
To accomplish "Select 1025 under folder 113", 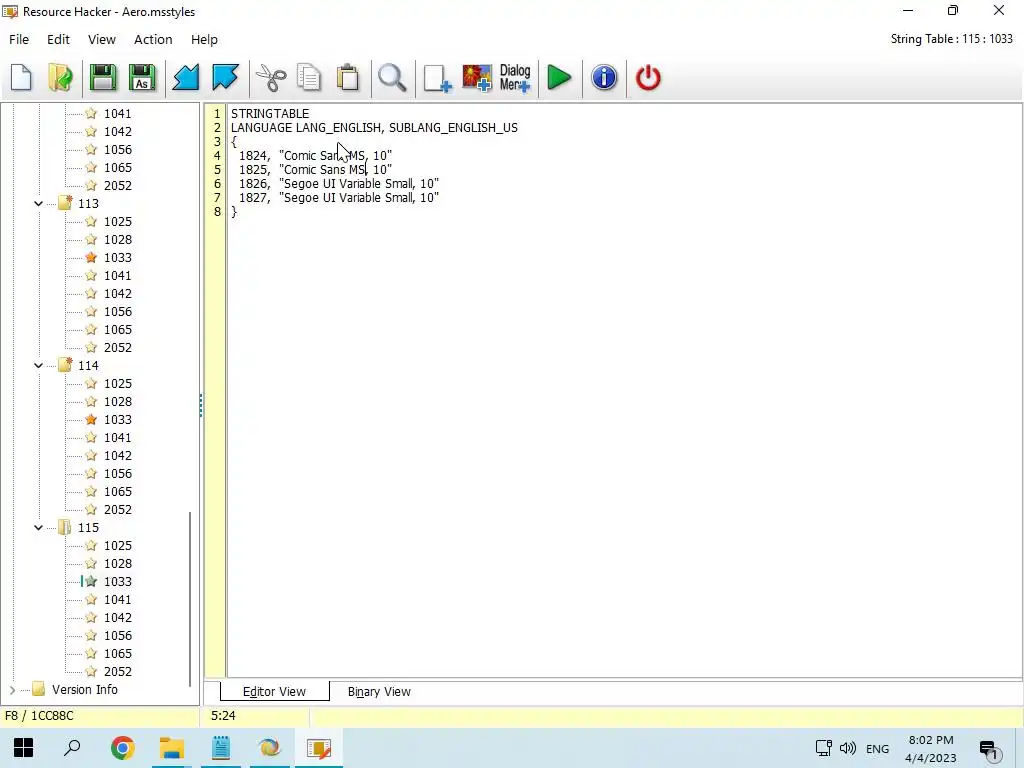I will (x=118, y=221).
